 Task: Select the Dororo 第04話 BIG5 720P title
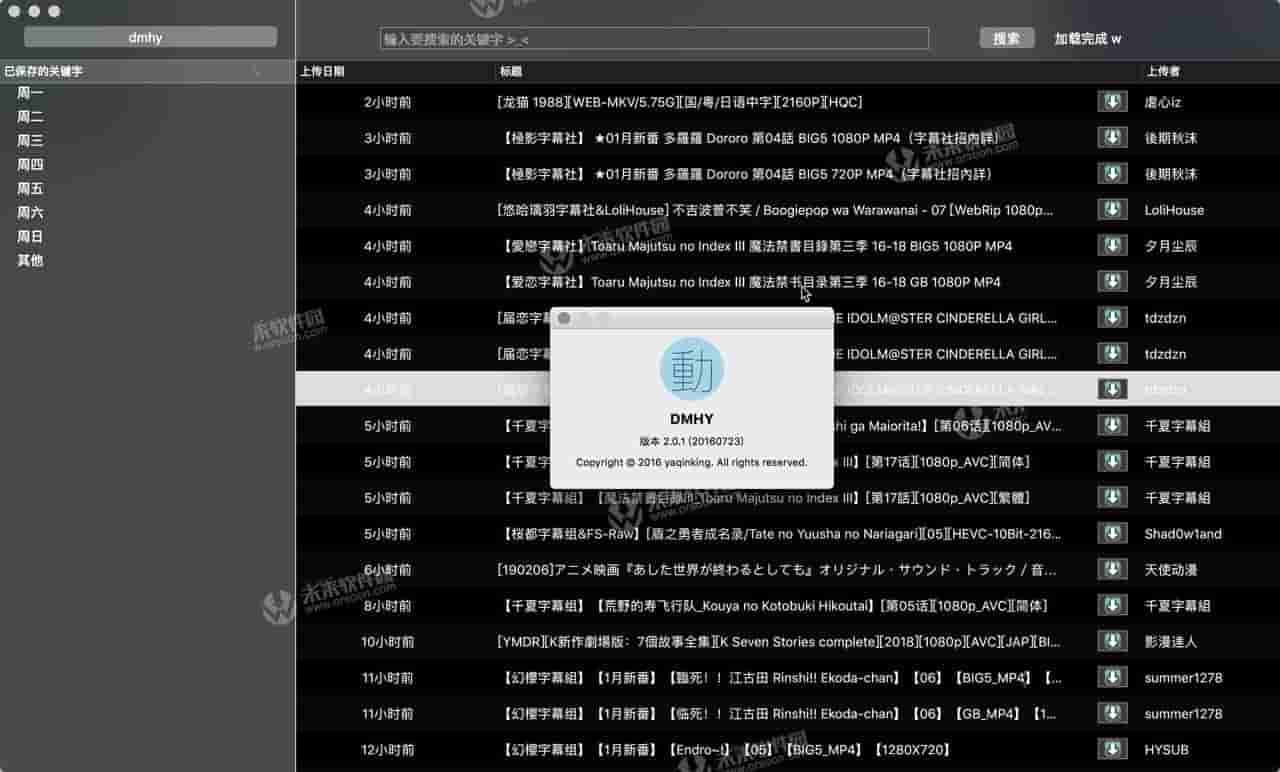click(x=744, y=174)
